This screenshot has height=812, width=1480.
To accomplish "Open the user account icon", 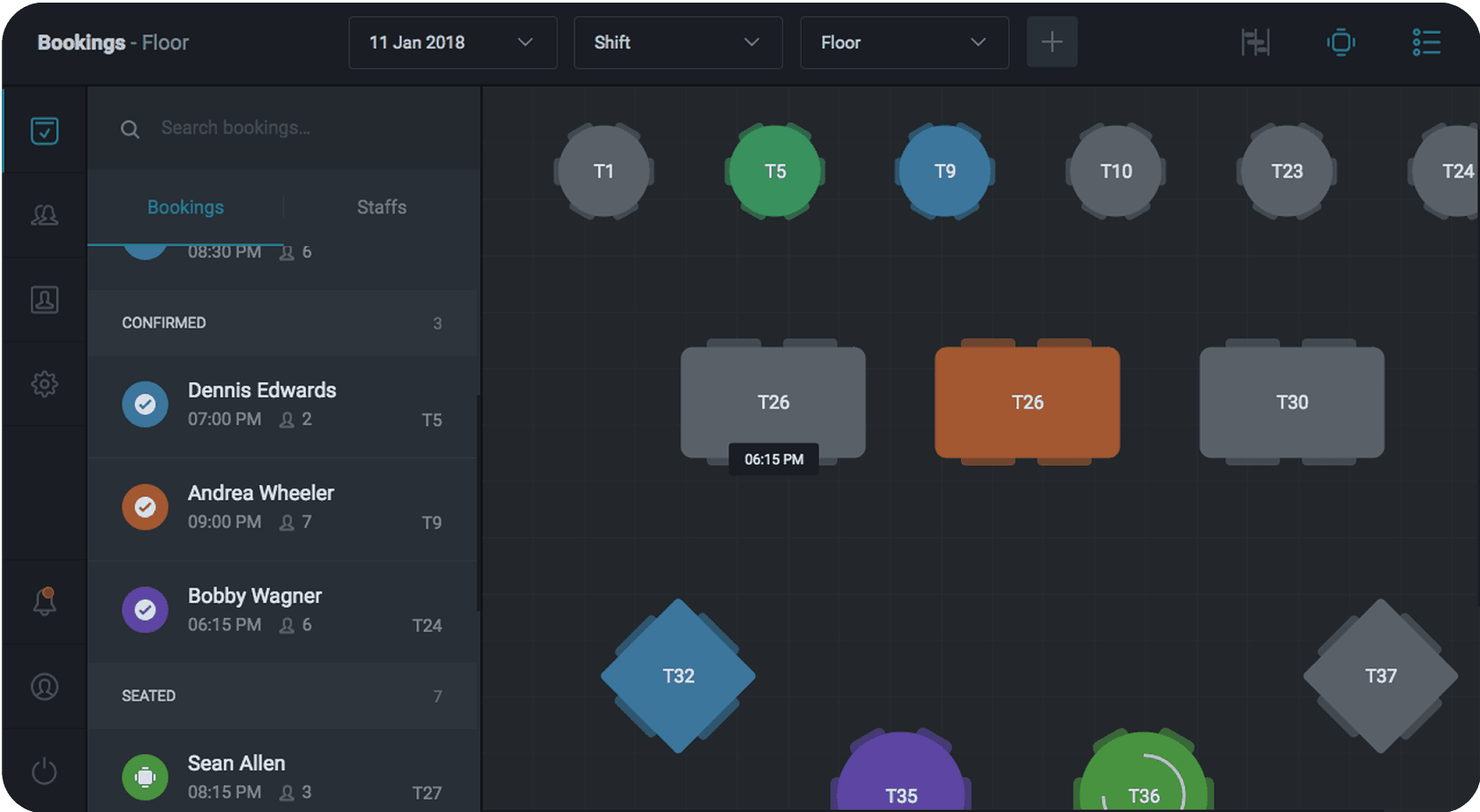I will pyautogui.click(x=45, y=686).
